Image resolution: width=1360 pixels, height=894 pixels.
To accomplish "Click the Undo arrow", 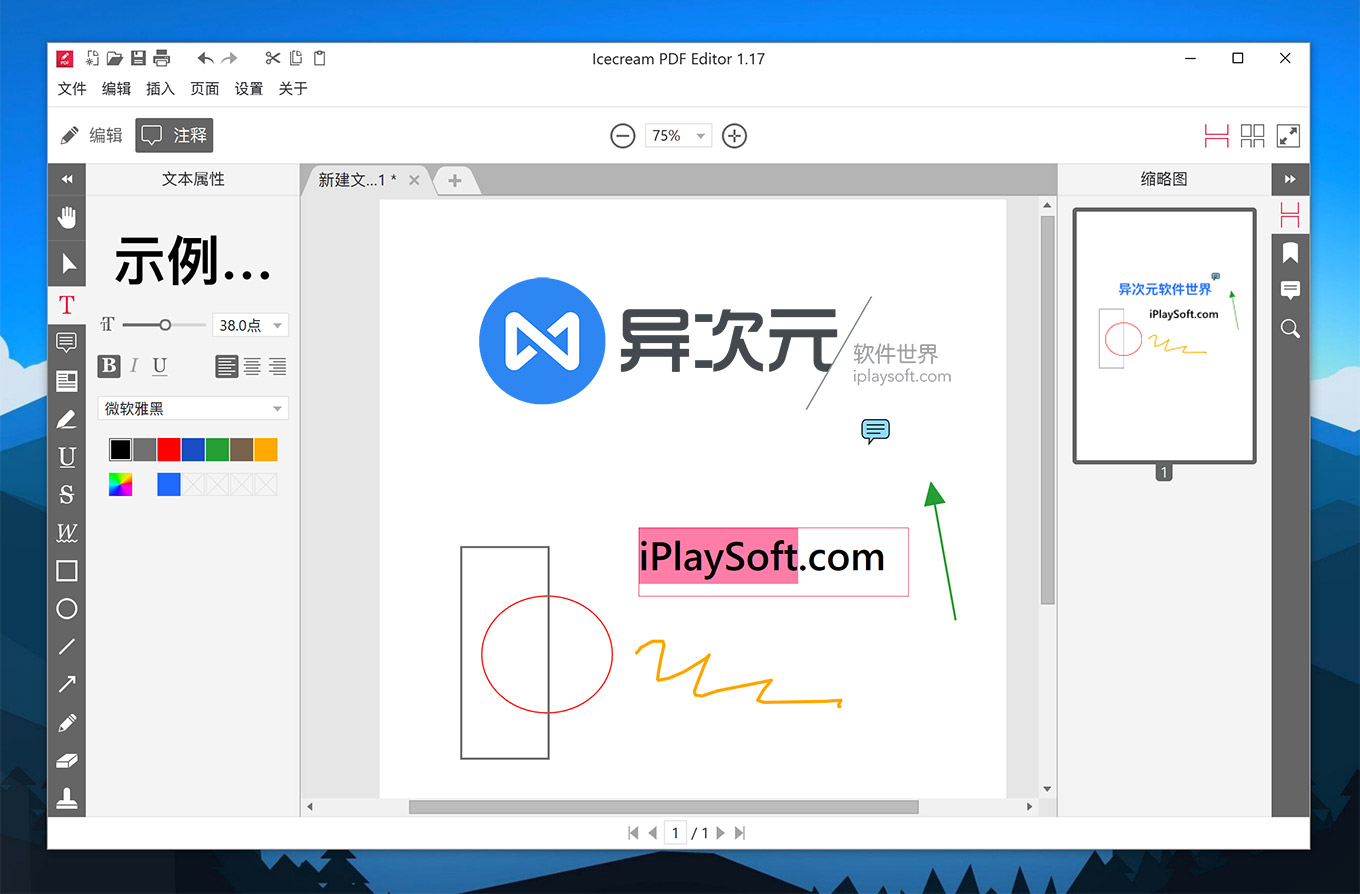I will coord(206,57).
